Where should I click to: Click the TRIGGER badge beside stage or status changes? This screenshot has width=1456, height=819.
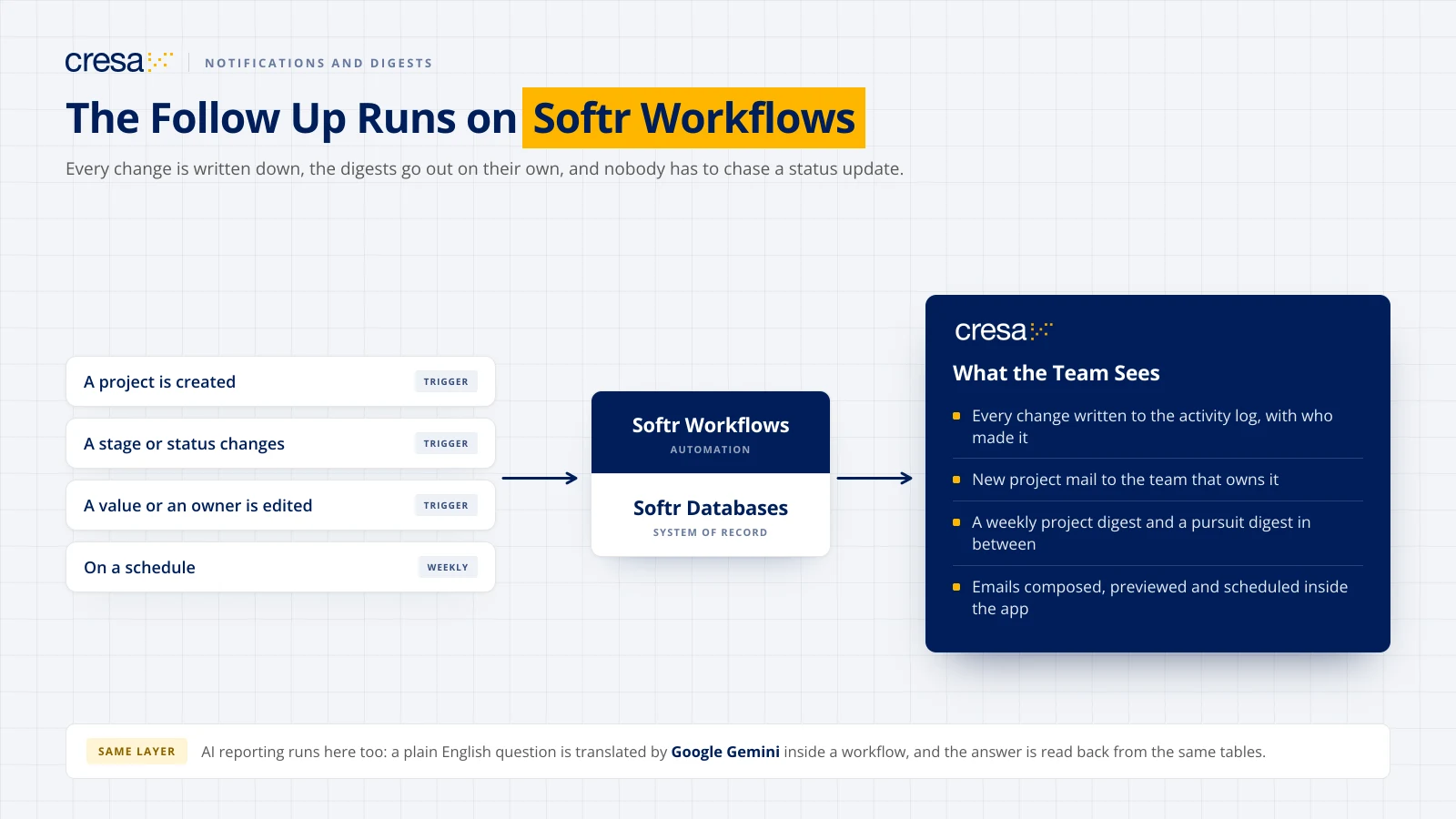pos(446,444)
